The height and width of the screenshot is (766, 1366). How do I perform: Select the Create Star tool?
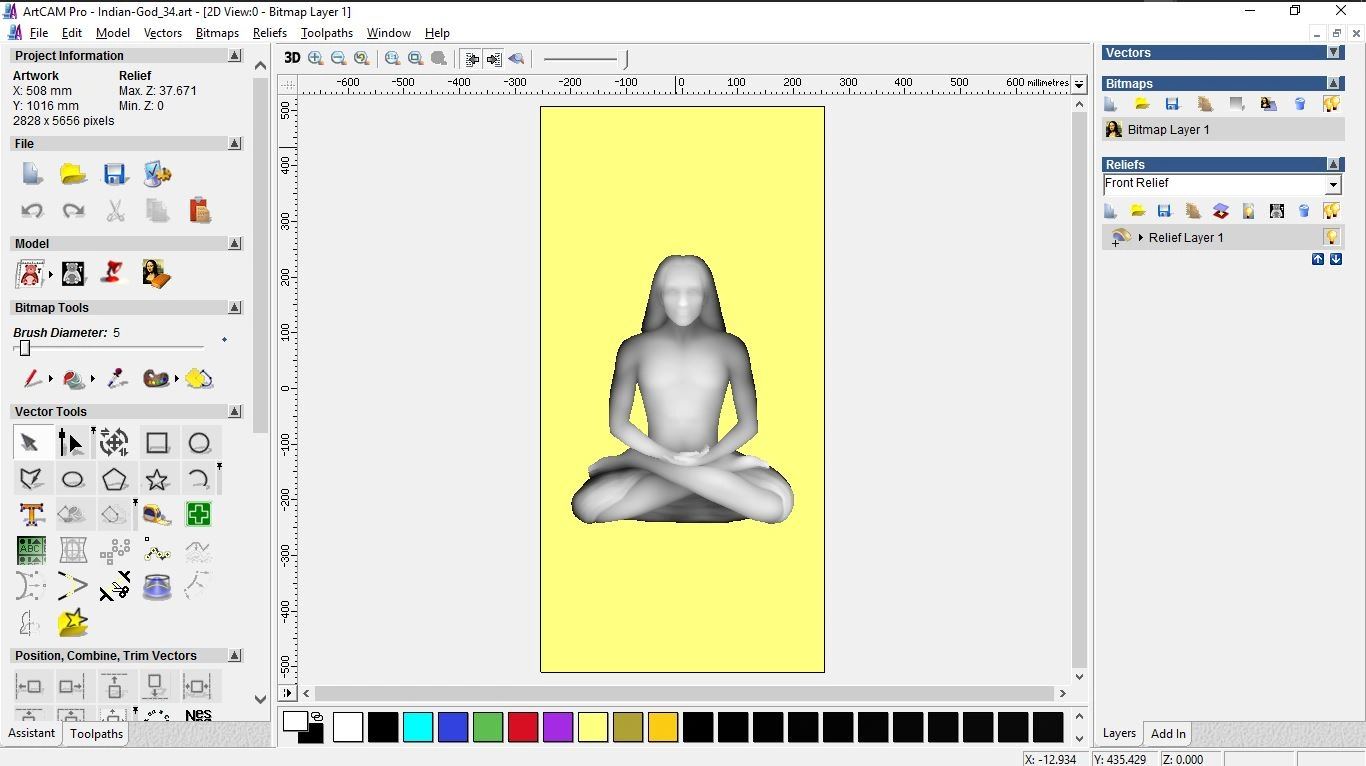pyautogui.click(x=157, y=479)
